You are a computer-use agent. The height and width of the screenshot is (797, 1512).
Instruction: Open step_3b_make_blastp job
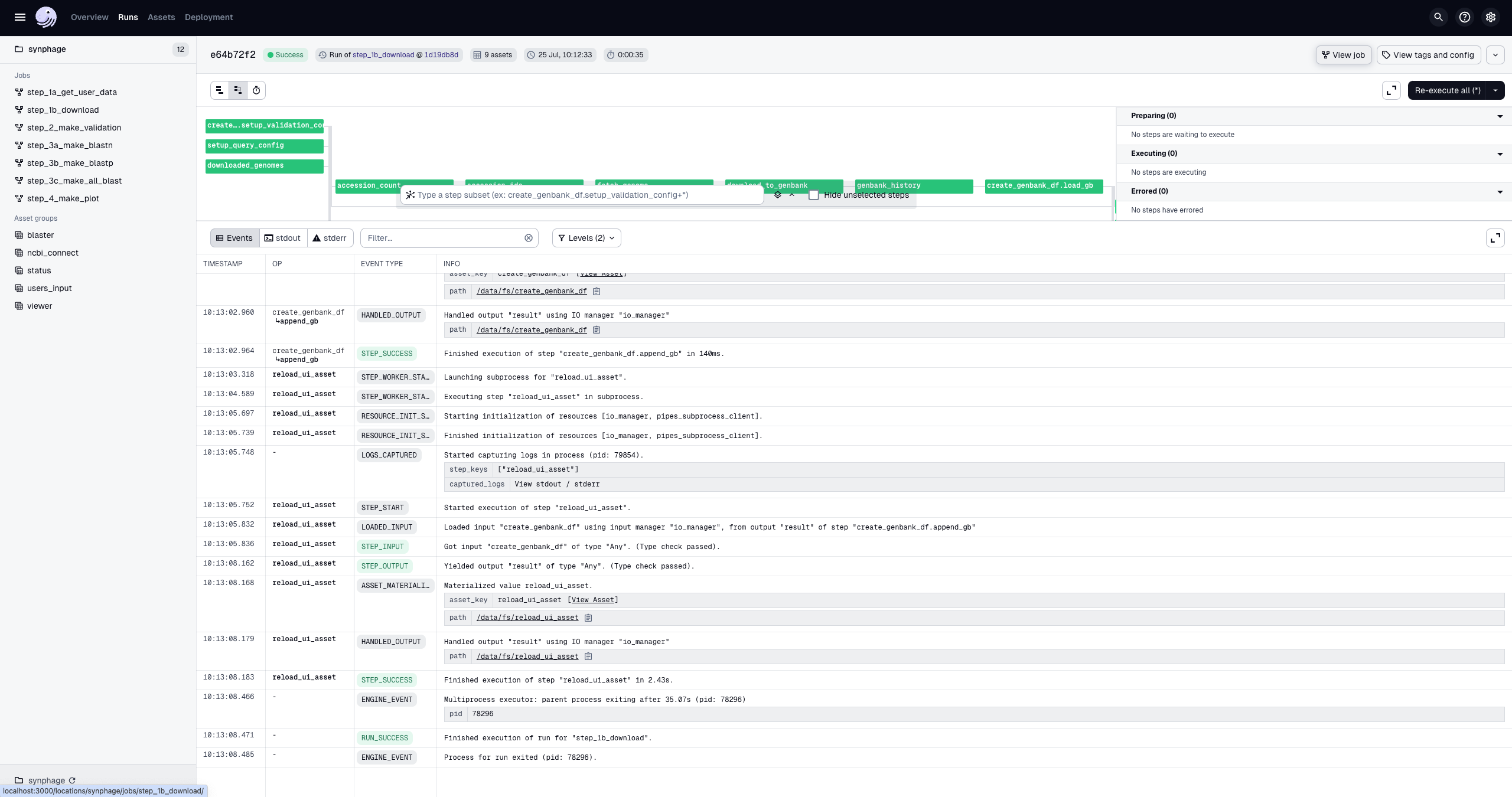click(70, 163)
